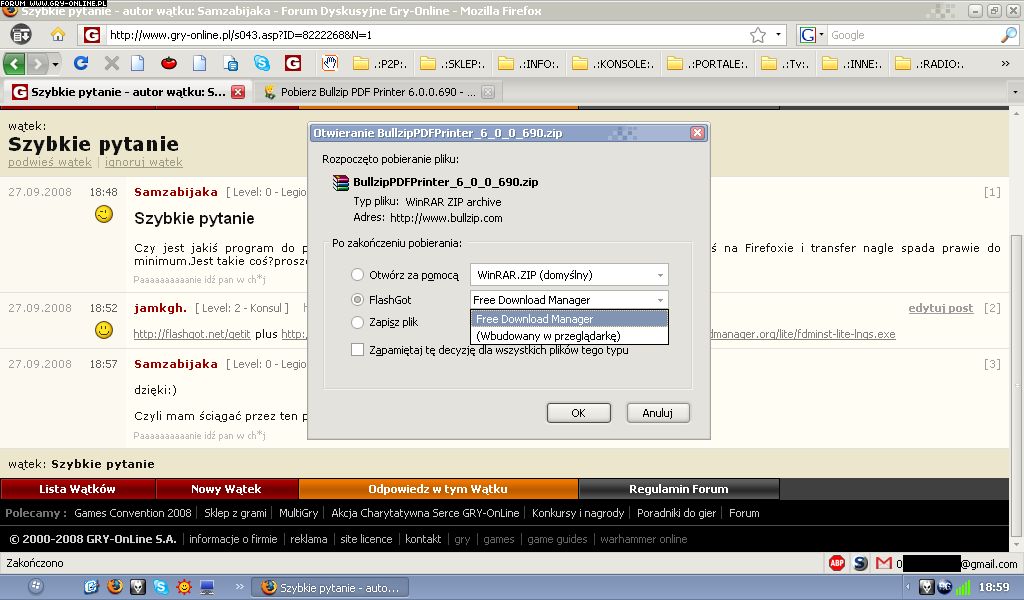Choose Free Download Manager in the list
This screenshot has height=600, width=1024.
coord(569,319)
